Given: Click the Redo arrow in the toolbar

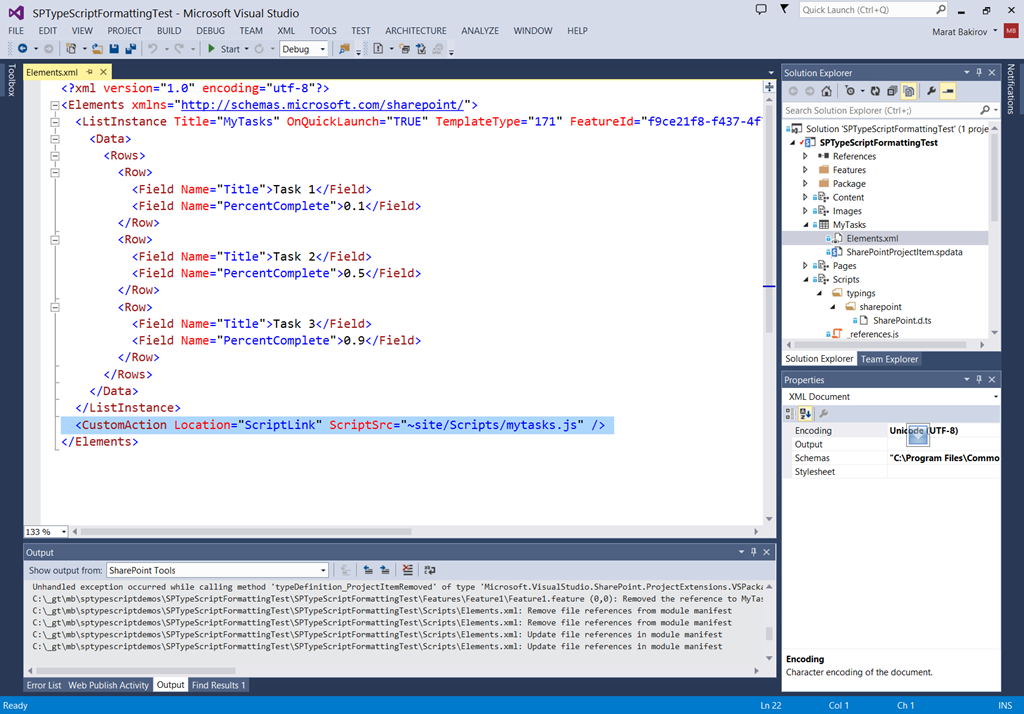Looking at the screenshot, I should point(179,49).
